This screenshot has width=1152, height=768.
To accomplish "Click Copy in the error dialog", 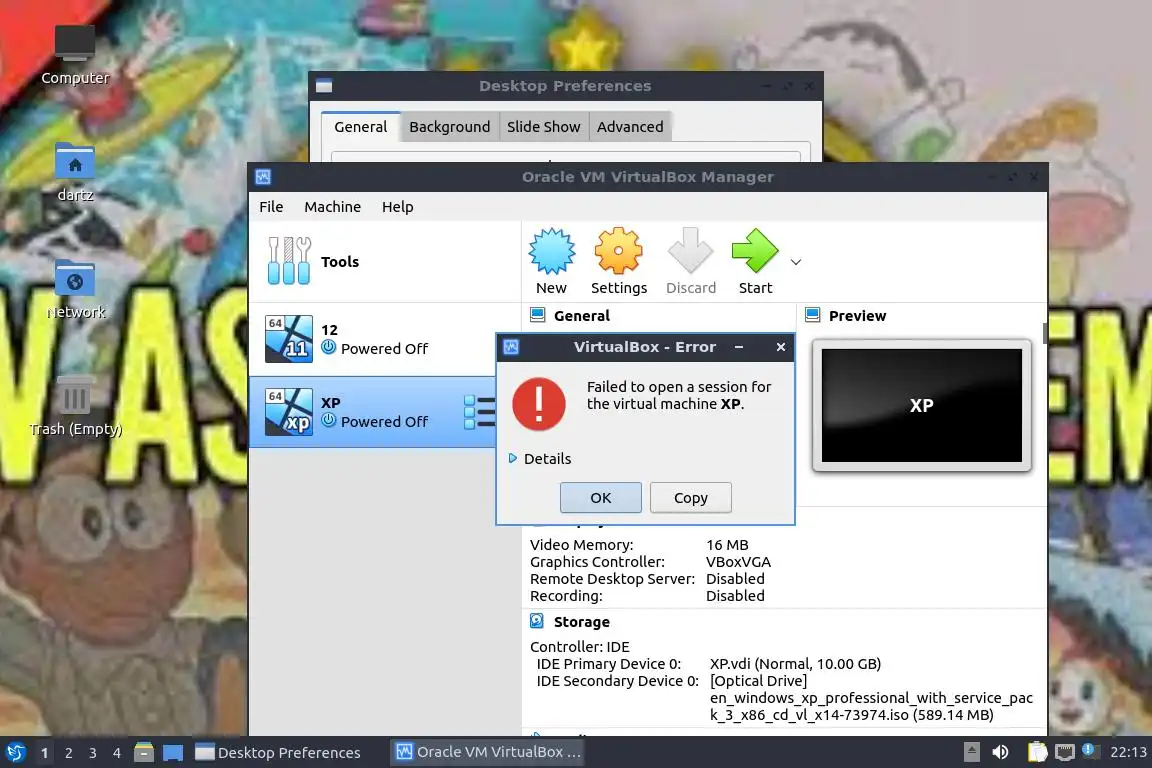I will (x=691, y=498).
